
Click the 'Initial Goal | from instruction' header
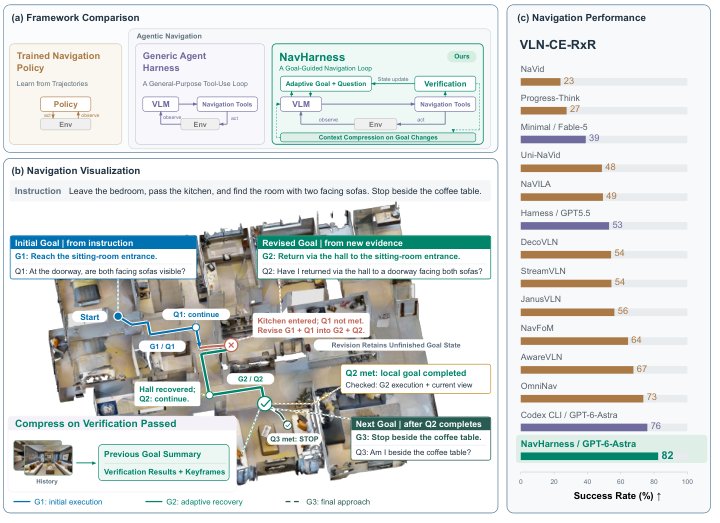(x=104, y=242)
